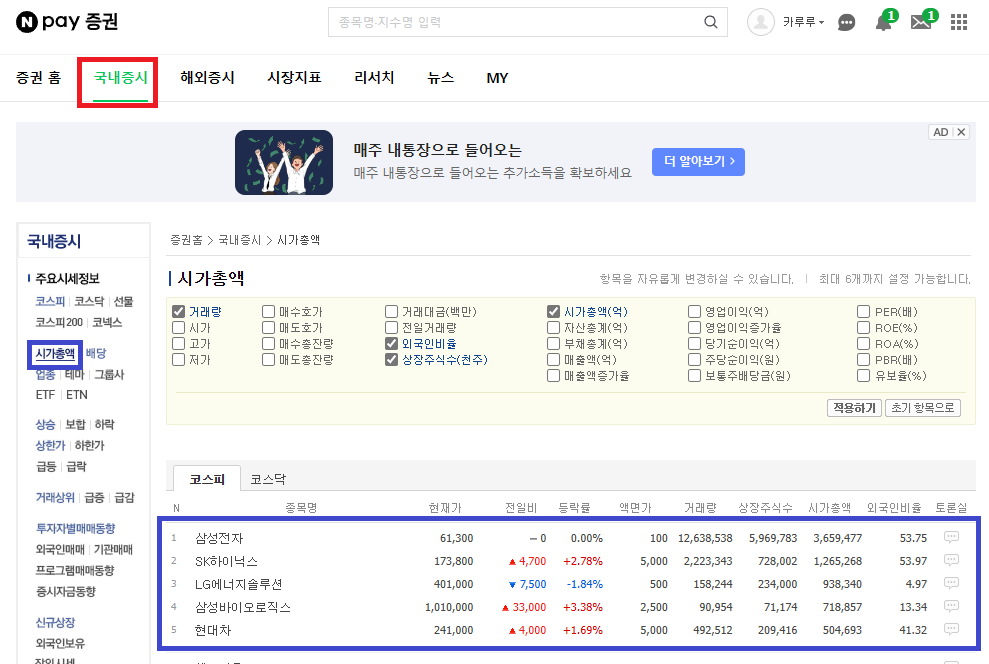The image size is (989, 664).
Task: Click the ad banner illustration
Action: (284, 162)
